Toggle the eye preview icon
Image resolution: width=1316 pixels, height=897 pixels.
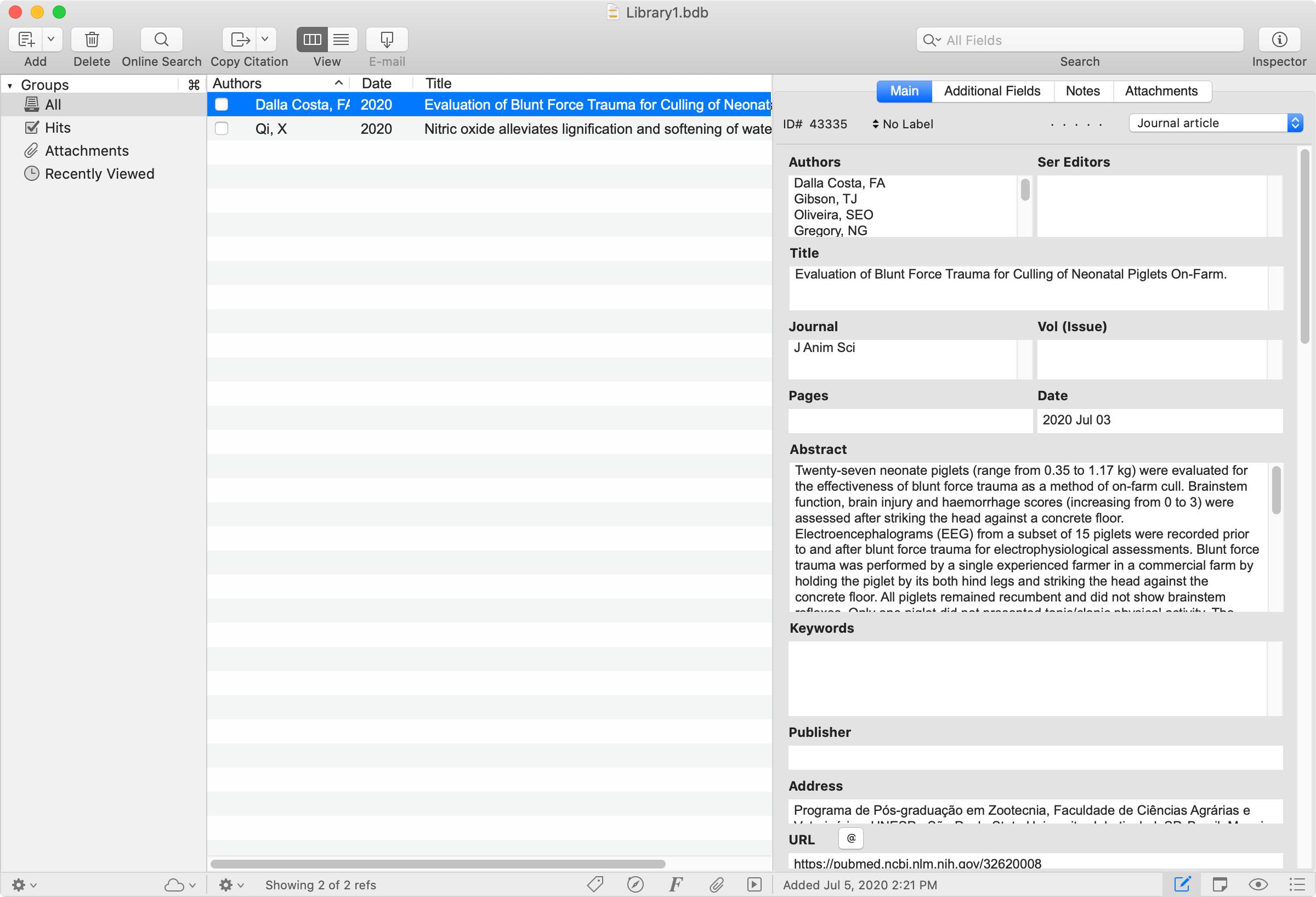[x=1258, y=884]
